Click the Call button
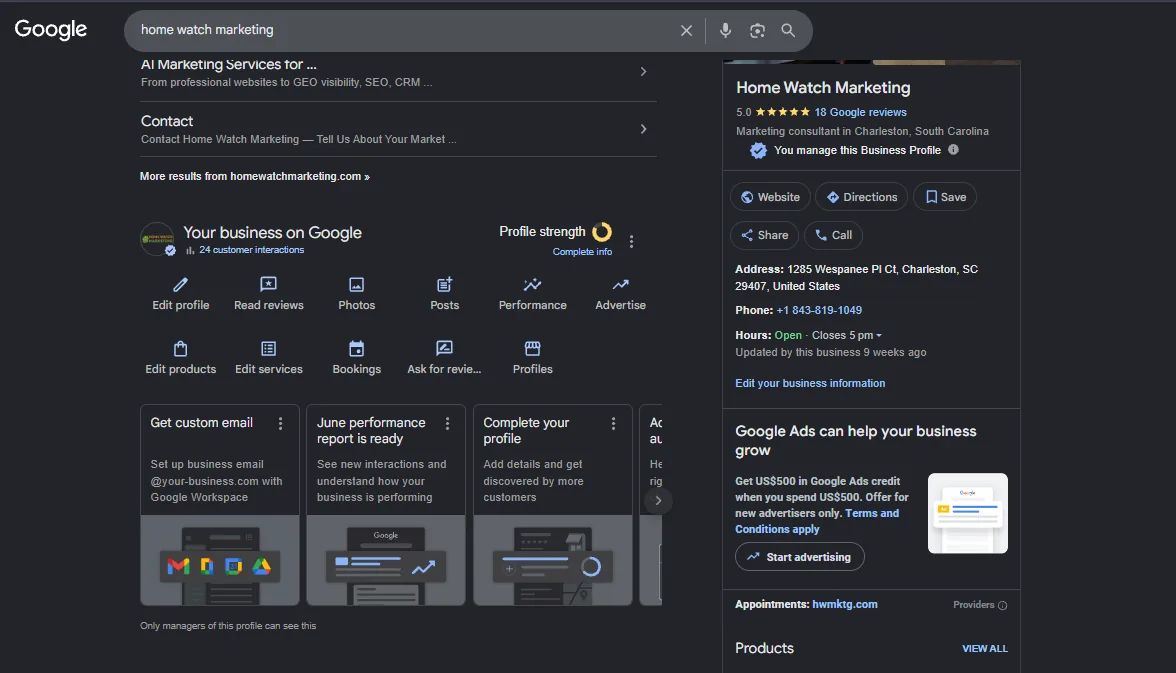 (x=833, y=235)
